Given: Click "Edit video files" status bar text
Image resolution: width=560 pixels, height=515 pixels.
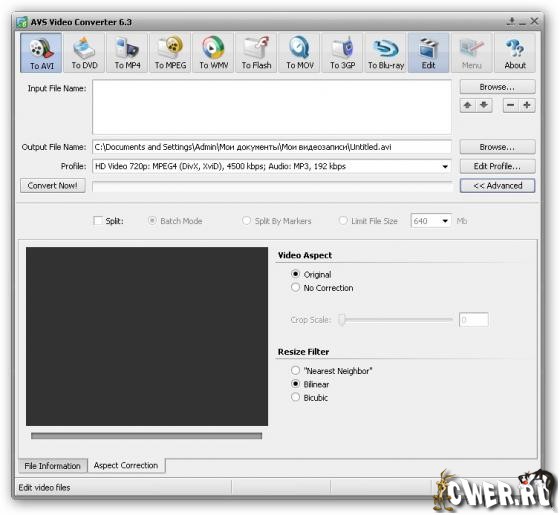Looking at the screenshot, I should tap(44, 488).
